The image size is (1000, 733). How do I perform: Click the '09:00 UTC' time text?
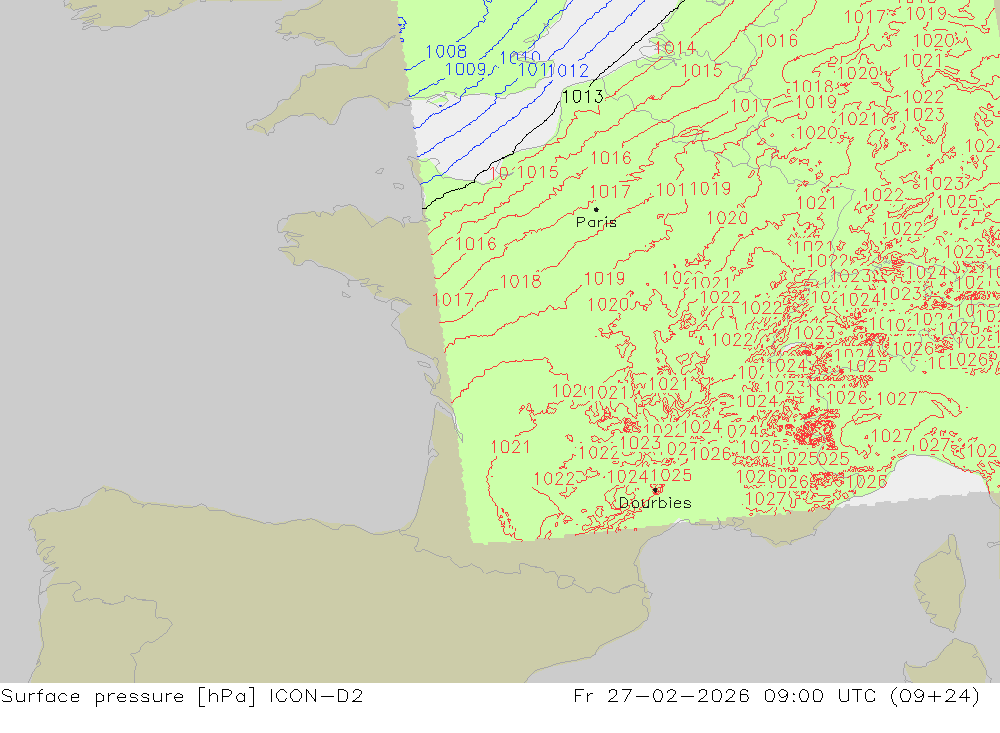pos(820,695)
